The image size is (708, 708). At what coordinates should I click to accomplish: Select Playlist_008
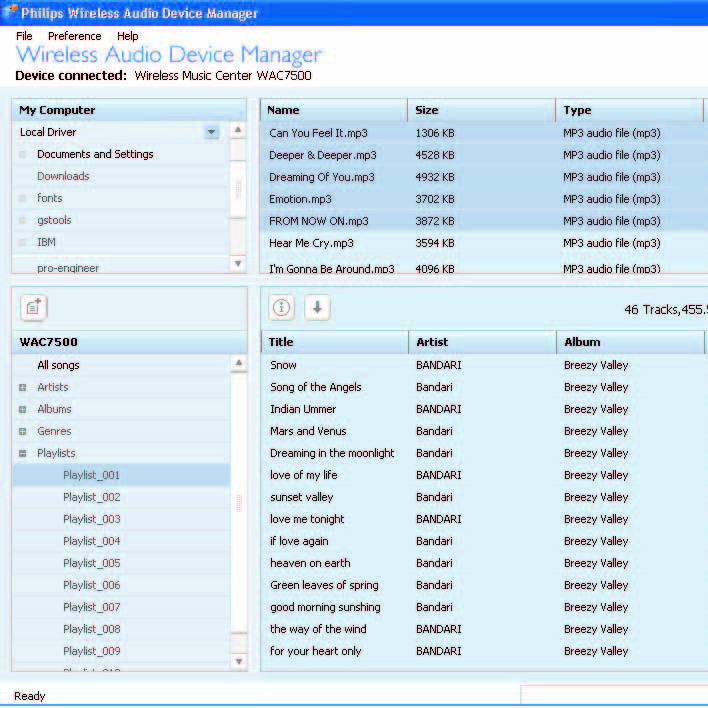(92, 629)
